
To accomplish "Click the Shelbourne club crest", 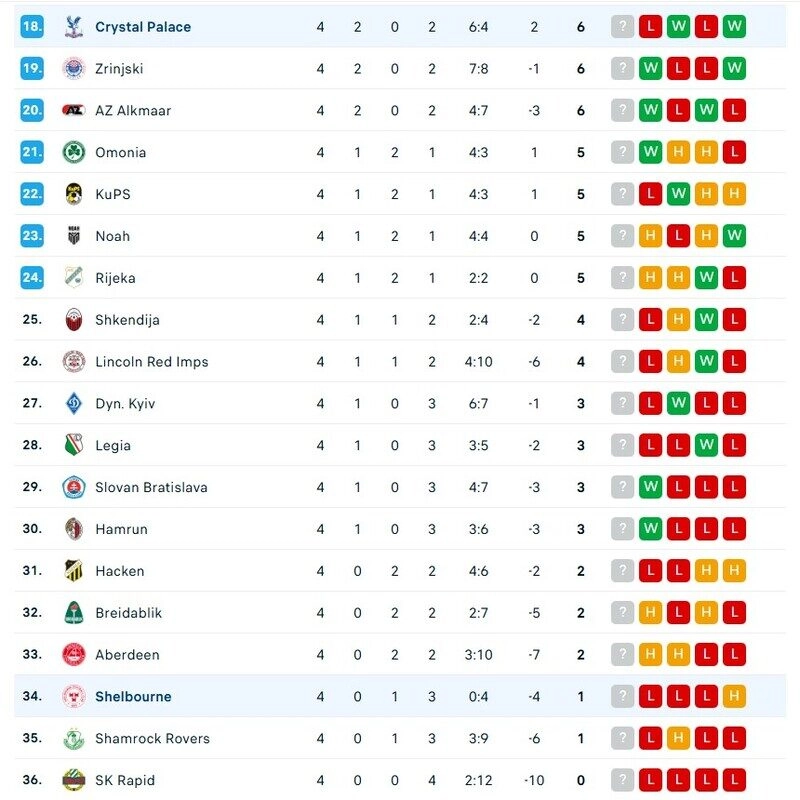I will point(75,697).
